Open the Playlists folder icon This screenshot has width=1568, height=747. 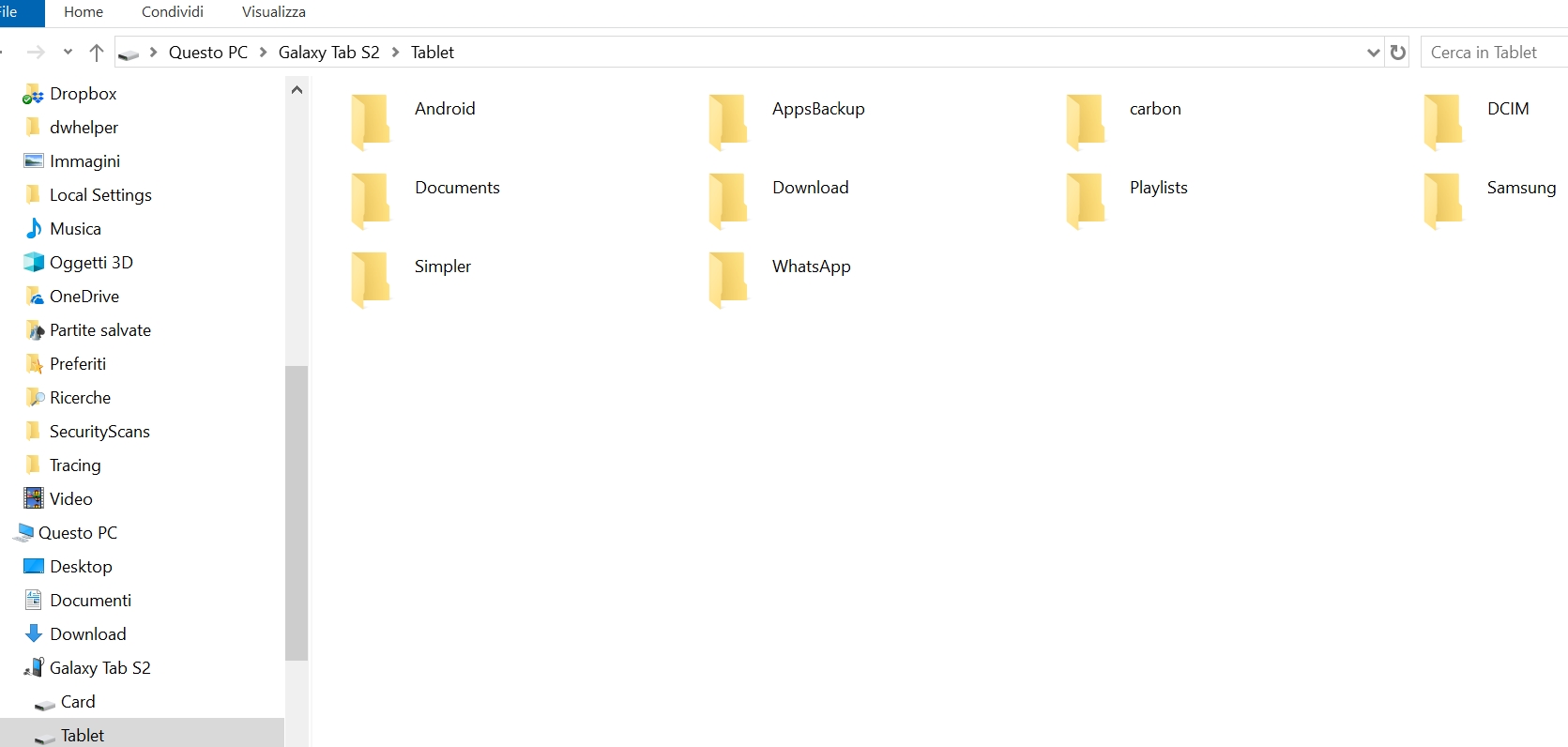1086,201
